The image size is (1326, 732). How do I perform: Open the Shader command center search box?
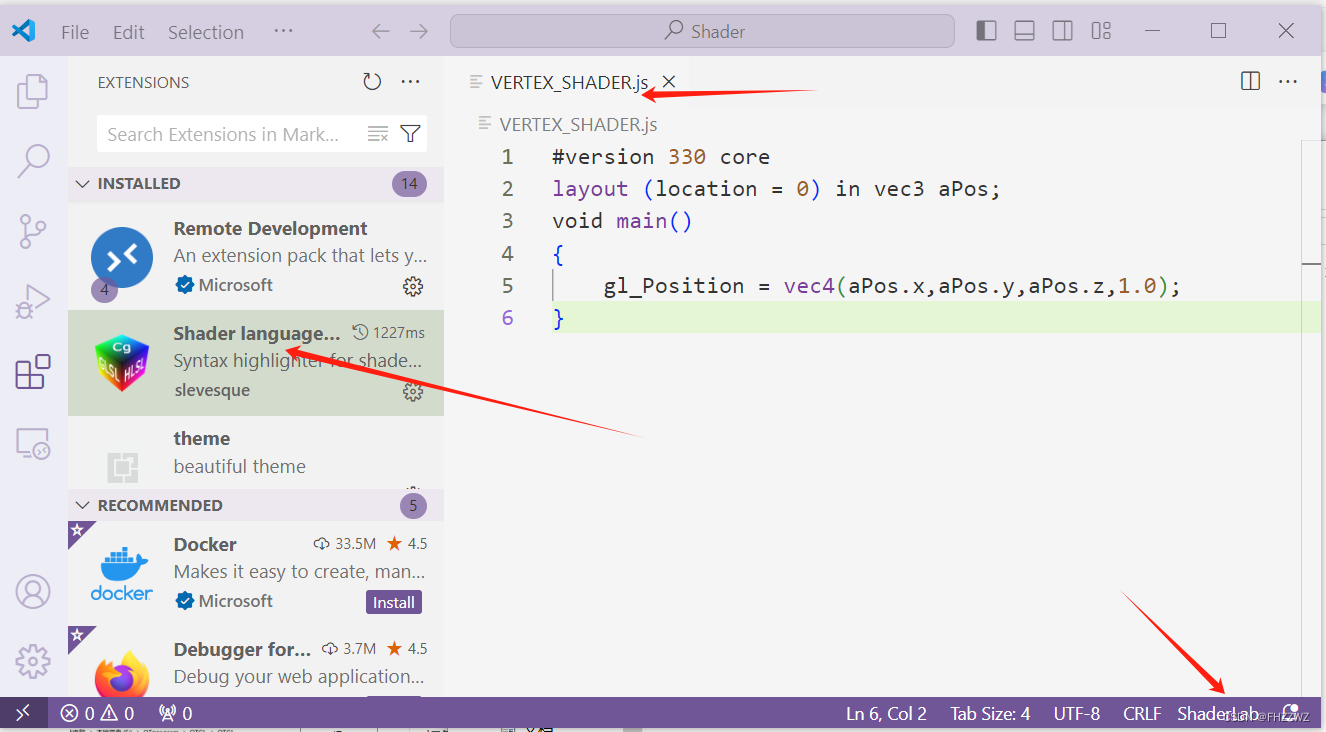(x=702, y=31)
